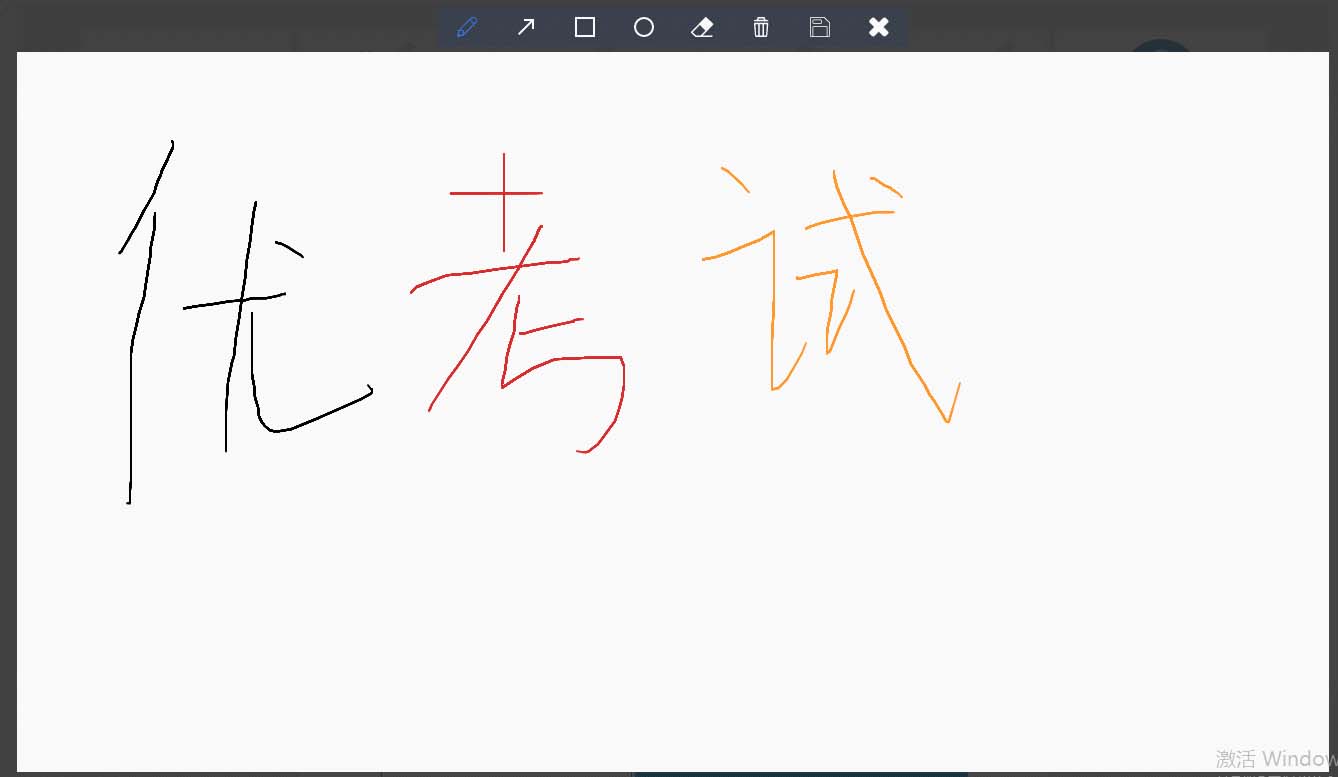Select the circle shape tool
This screenshot has height=777, width=1338.
pos(644,27)
